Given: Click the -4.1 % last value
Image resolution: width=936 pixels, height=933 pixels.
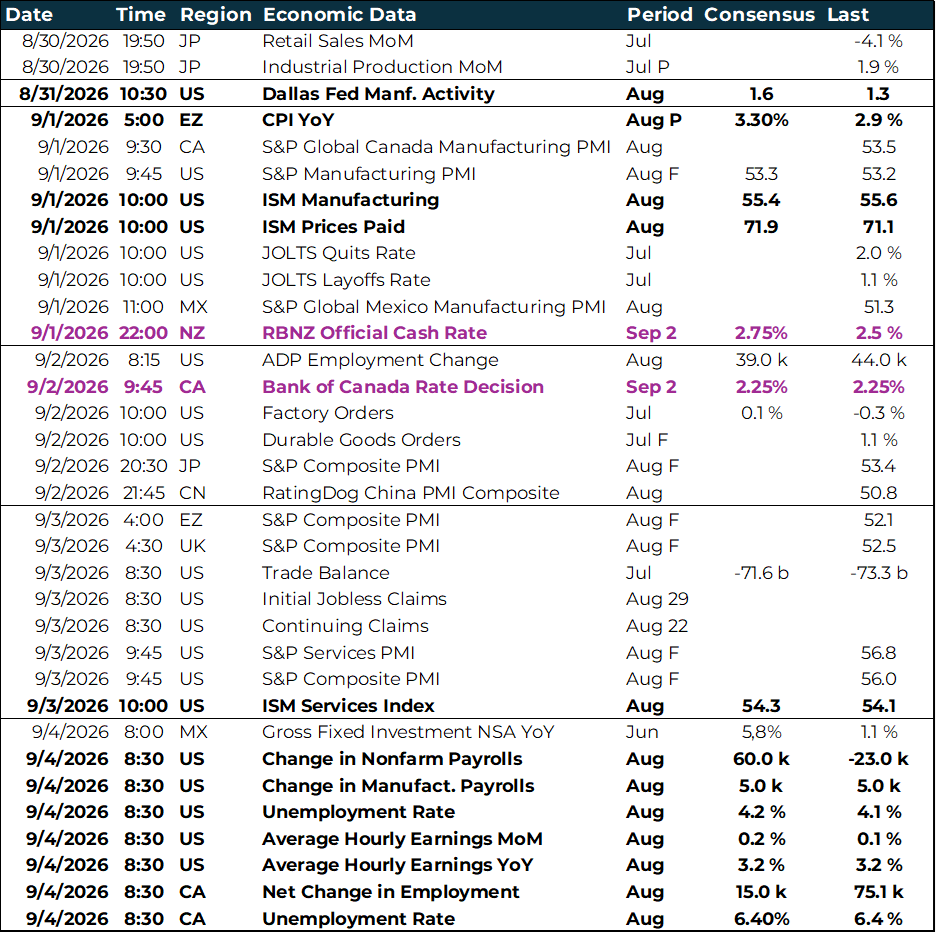Looking at the screenshot, I should click(x=879, y=41).
